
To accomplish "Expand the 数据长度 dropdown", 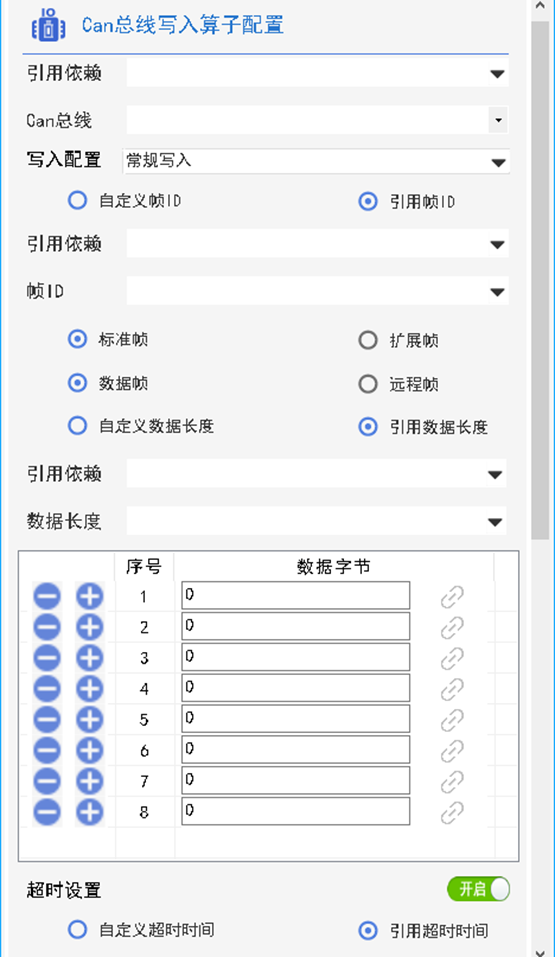I will pos(316,521).
